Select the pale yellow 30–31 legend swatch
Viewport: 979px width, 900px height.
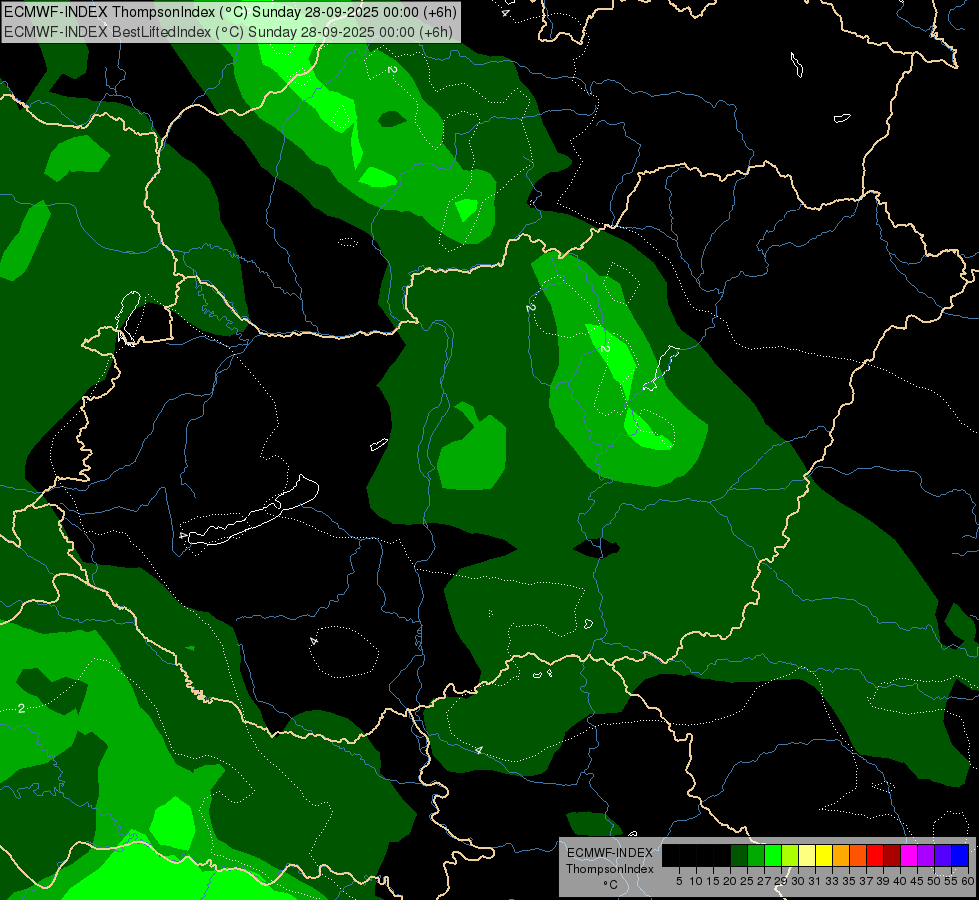point(807,855)
